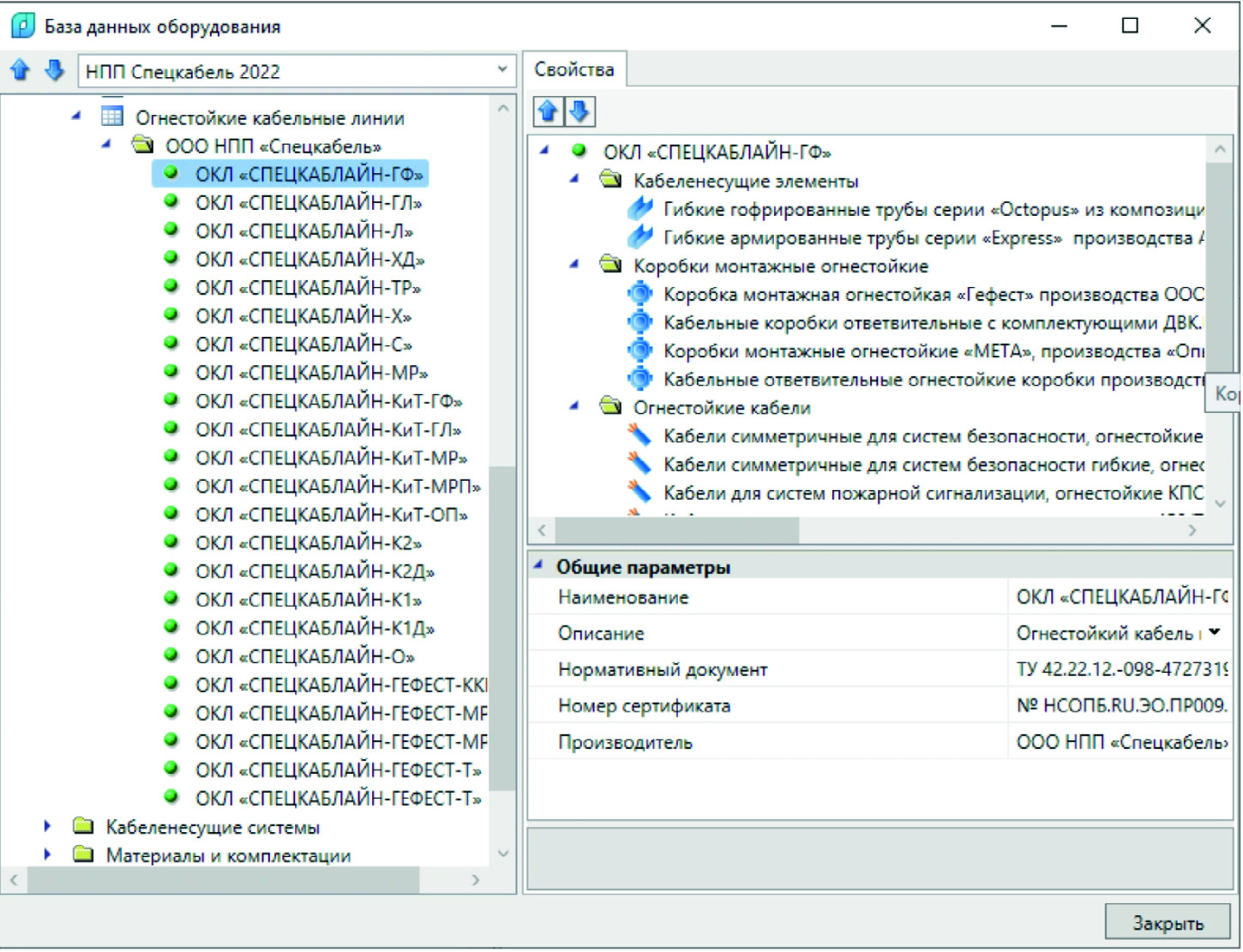Viewport: 1243px width, 952px height.
Task: Click the box icon of Коробки «МЕТА»
Action: coord(640,350)
